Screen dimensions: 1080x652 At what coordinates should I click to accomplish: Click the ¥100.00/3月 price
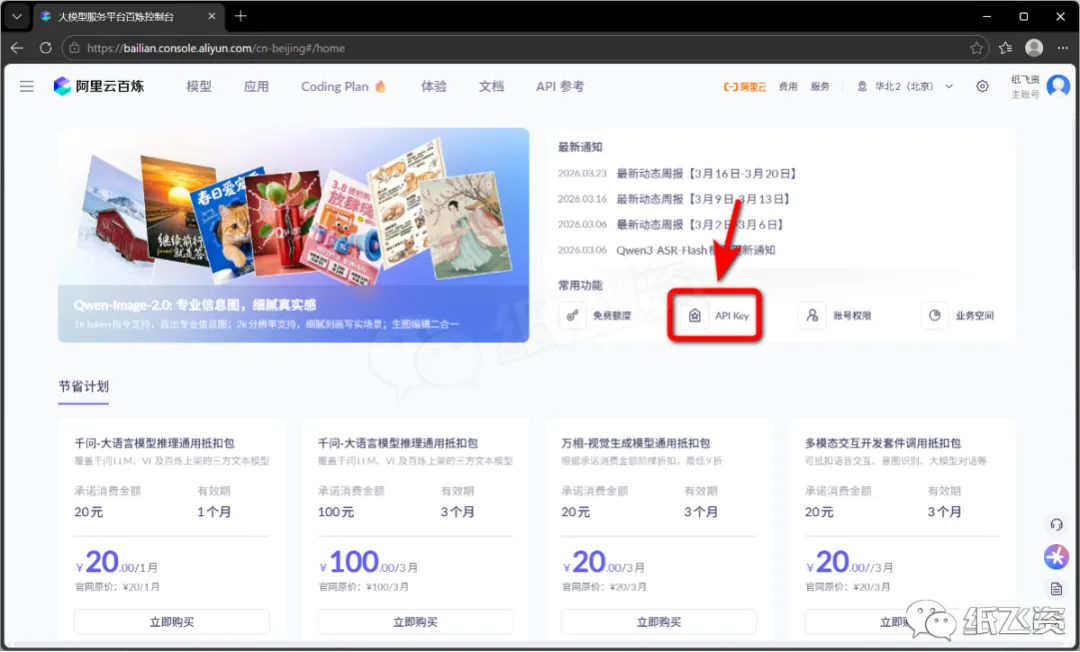[368, 562]
